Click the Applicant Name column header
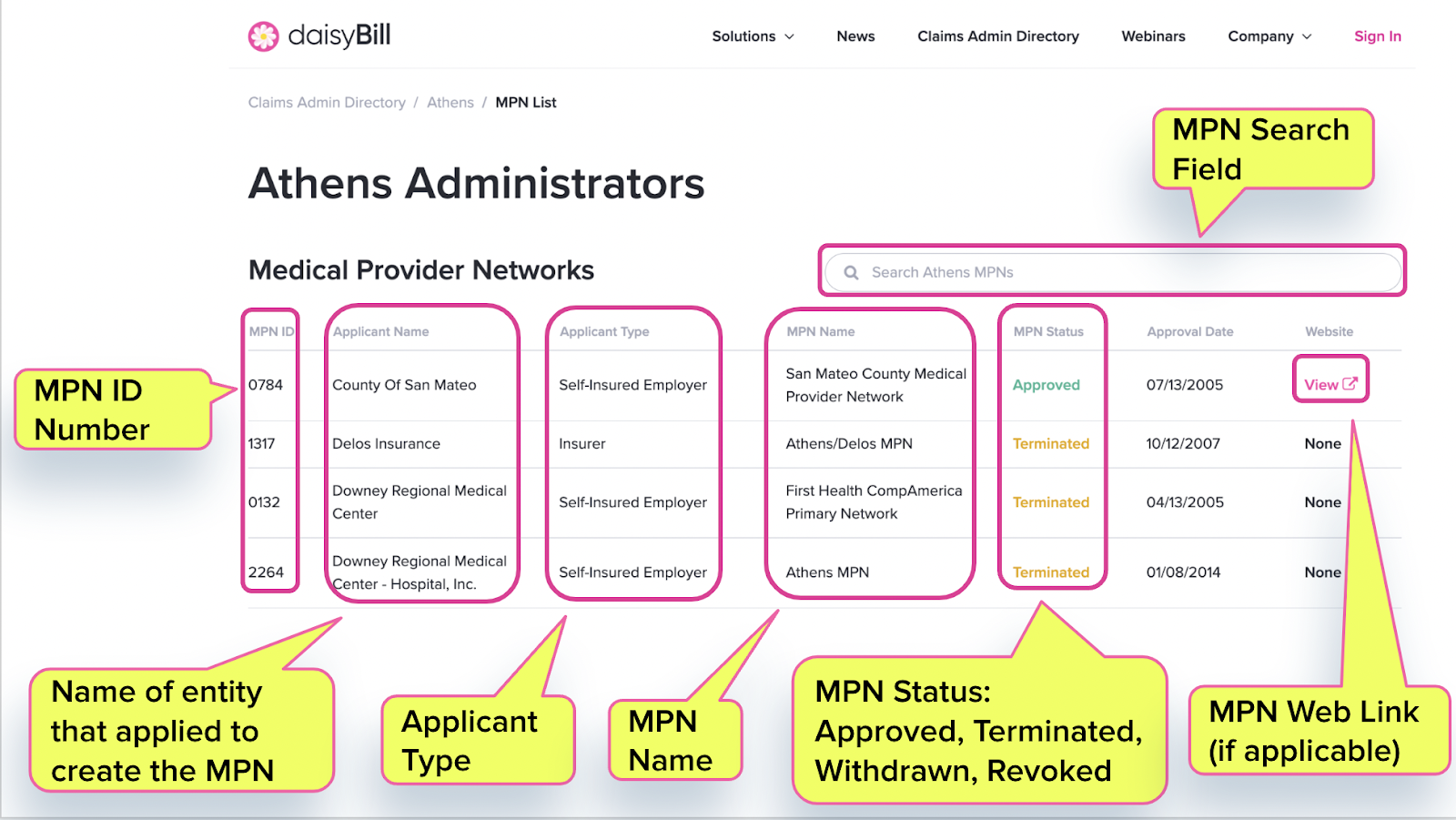 380,332
